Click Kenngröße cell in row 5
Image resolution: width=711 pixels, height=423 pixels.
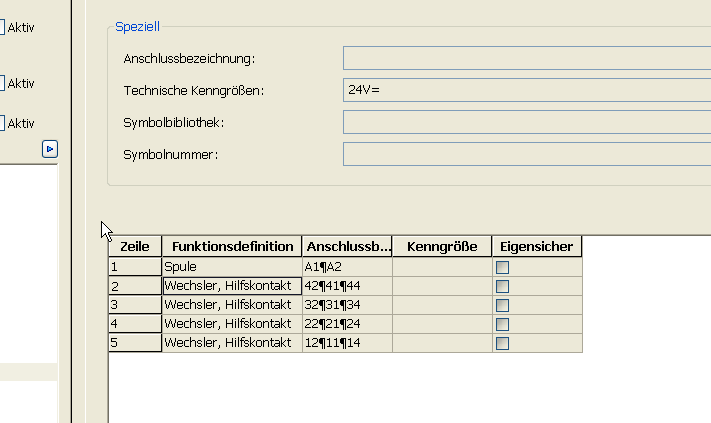point(442,343)
